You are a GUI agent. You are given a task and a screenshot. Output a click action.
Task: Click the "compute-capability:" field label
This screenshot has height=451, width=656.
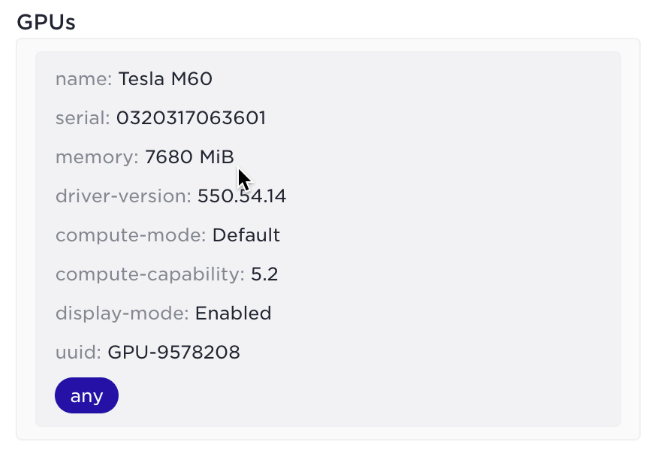(150, 274)
